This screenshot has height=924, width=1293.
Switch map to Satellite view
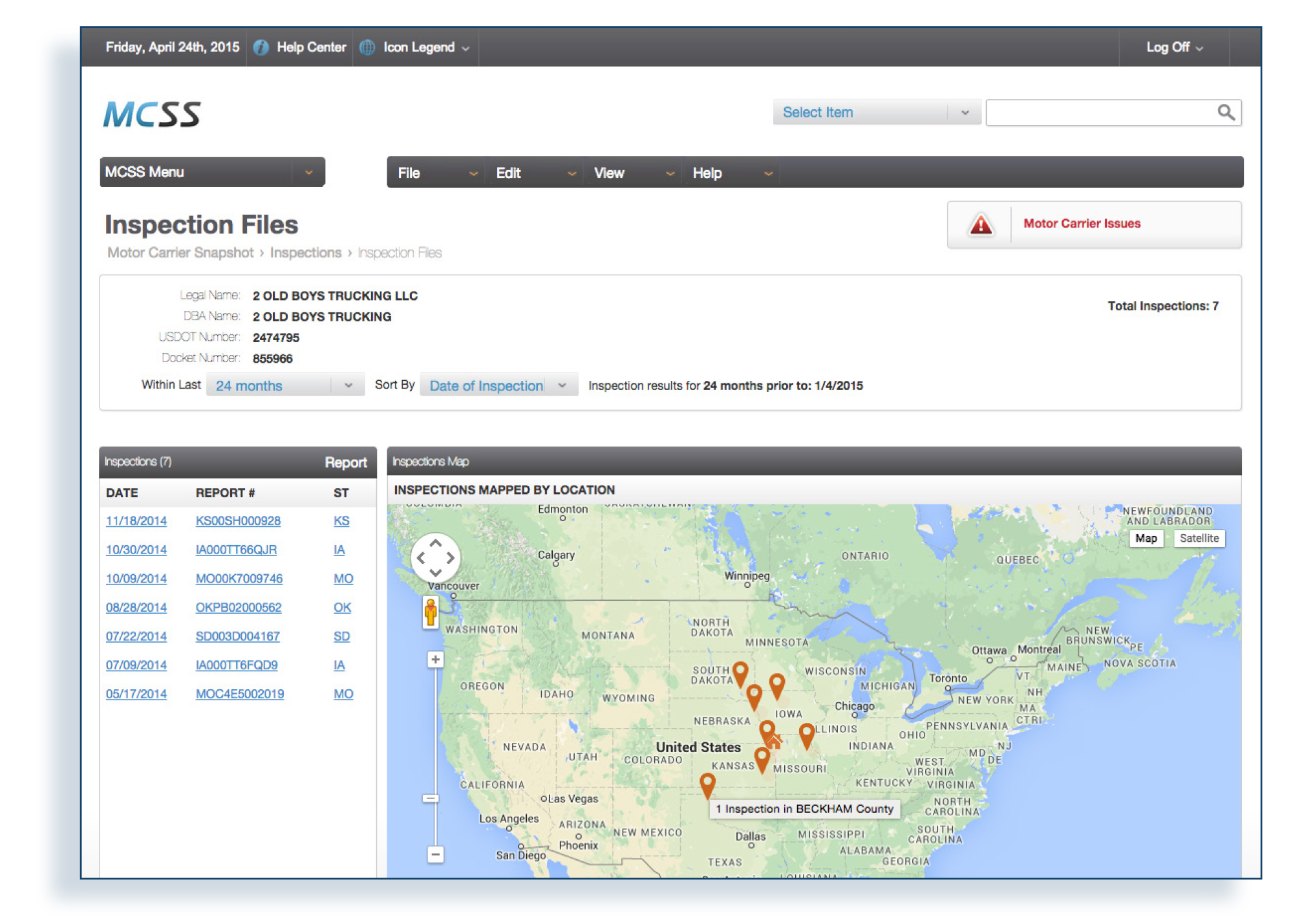(x=1199, y=538)
